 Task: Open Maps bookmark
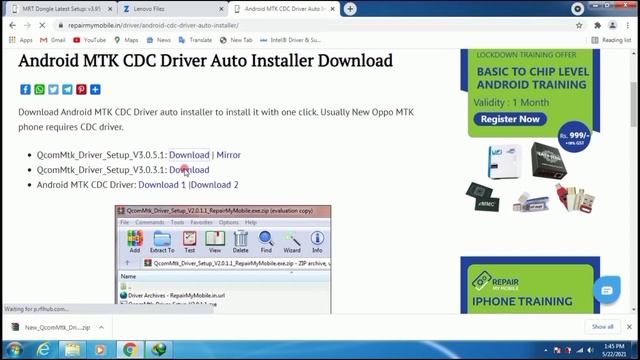(126, 40)
